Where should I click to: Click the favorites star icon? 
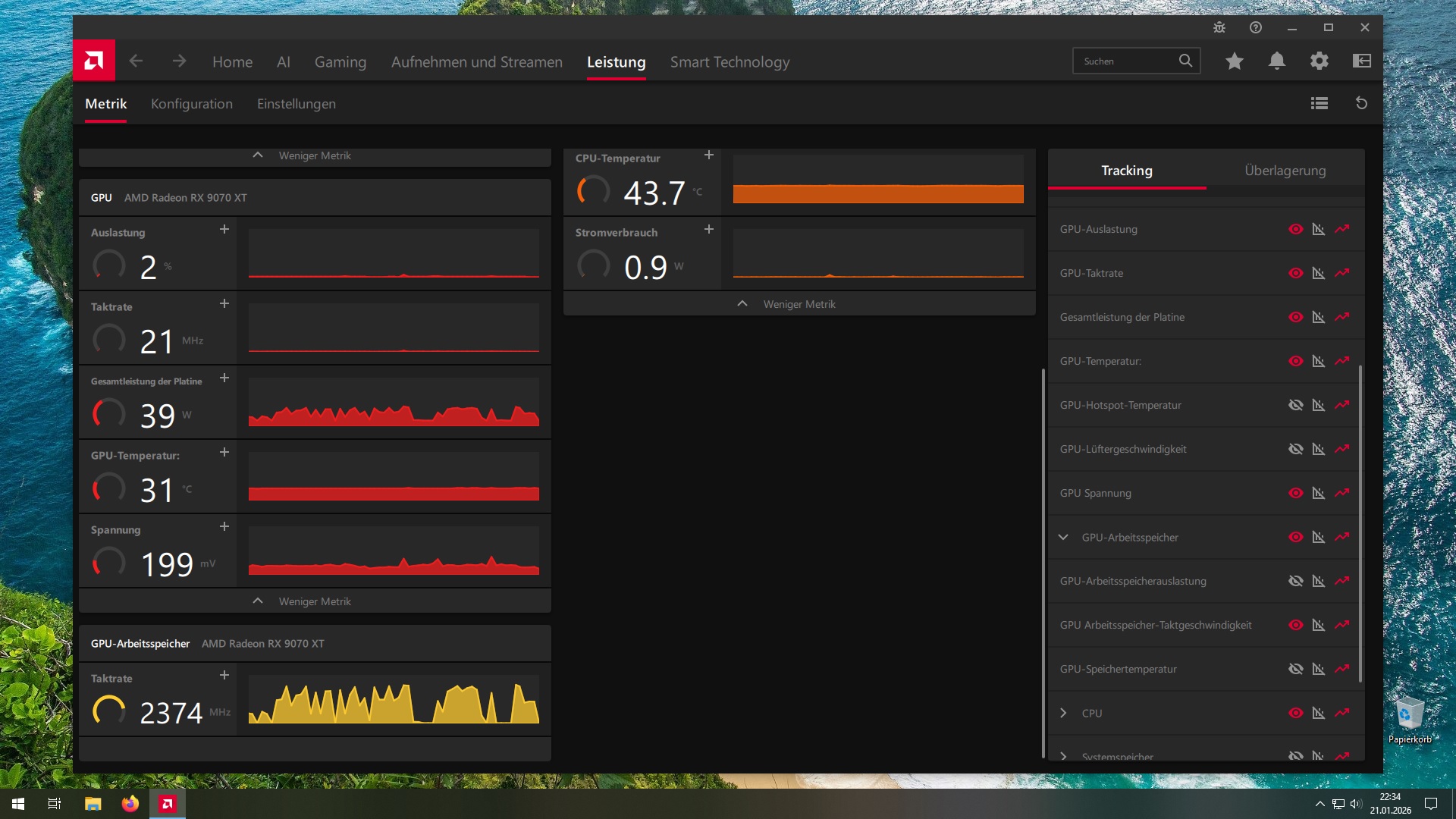pyautogui.click(x=1235, y=61)
